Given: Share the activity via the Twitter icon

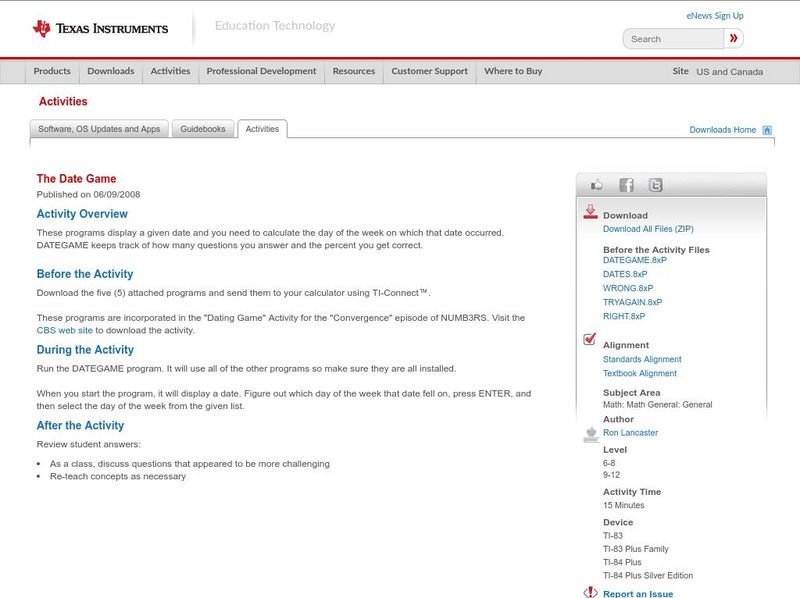Looking at the screenshot, I should (655, 184).
